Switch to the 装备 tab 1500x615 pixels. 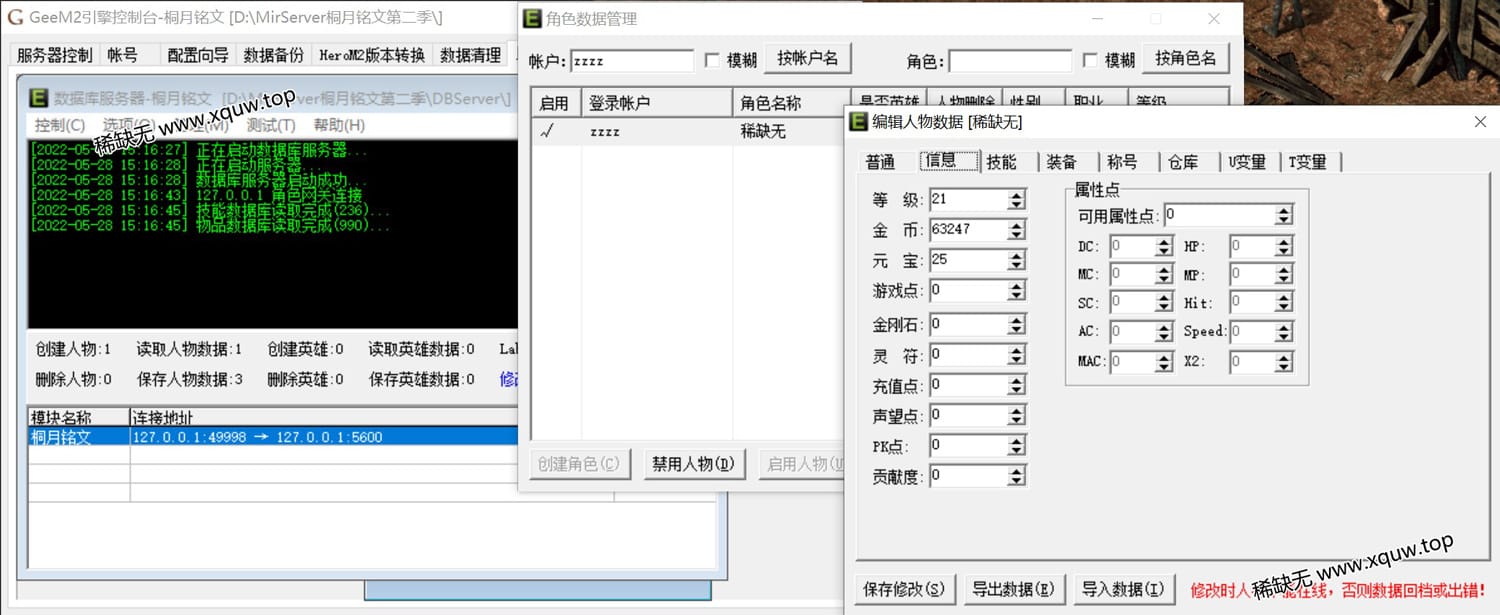1062,162
